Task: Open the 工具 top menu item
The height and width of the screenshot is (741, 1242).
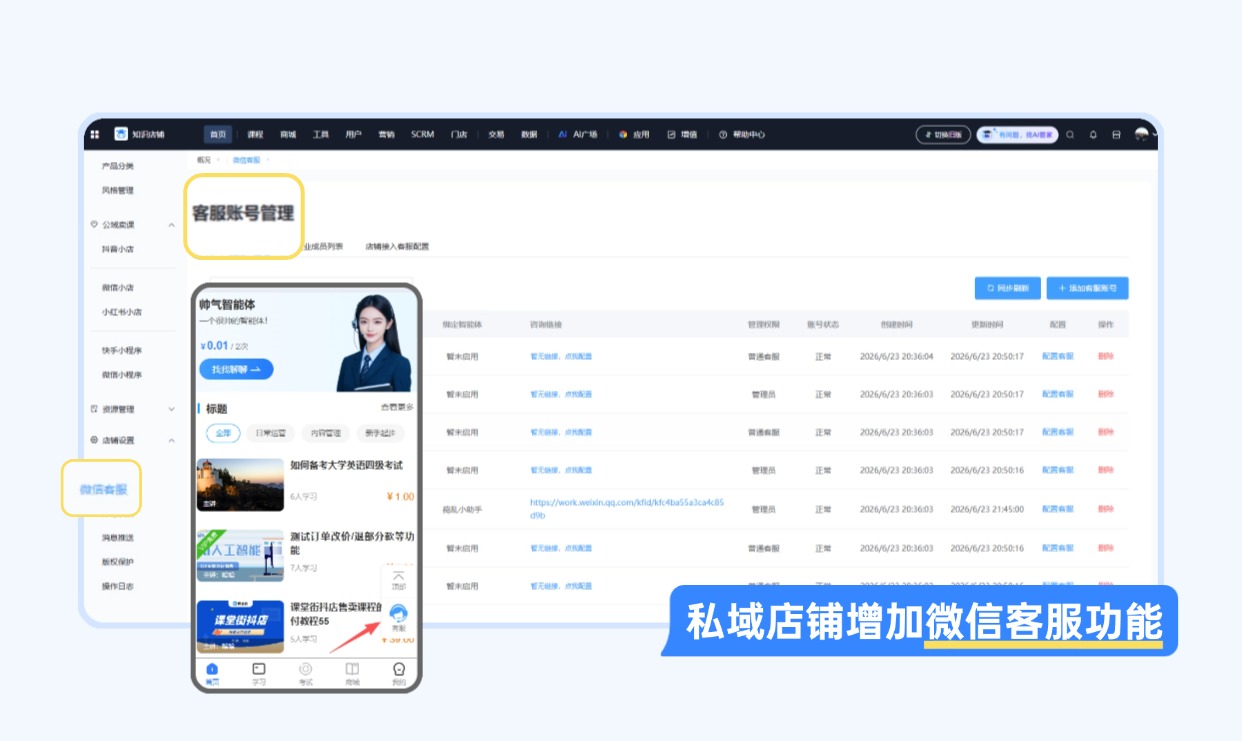Action: pos(321,134)
